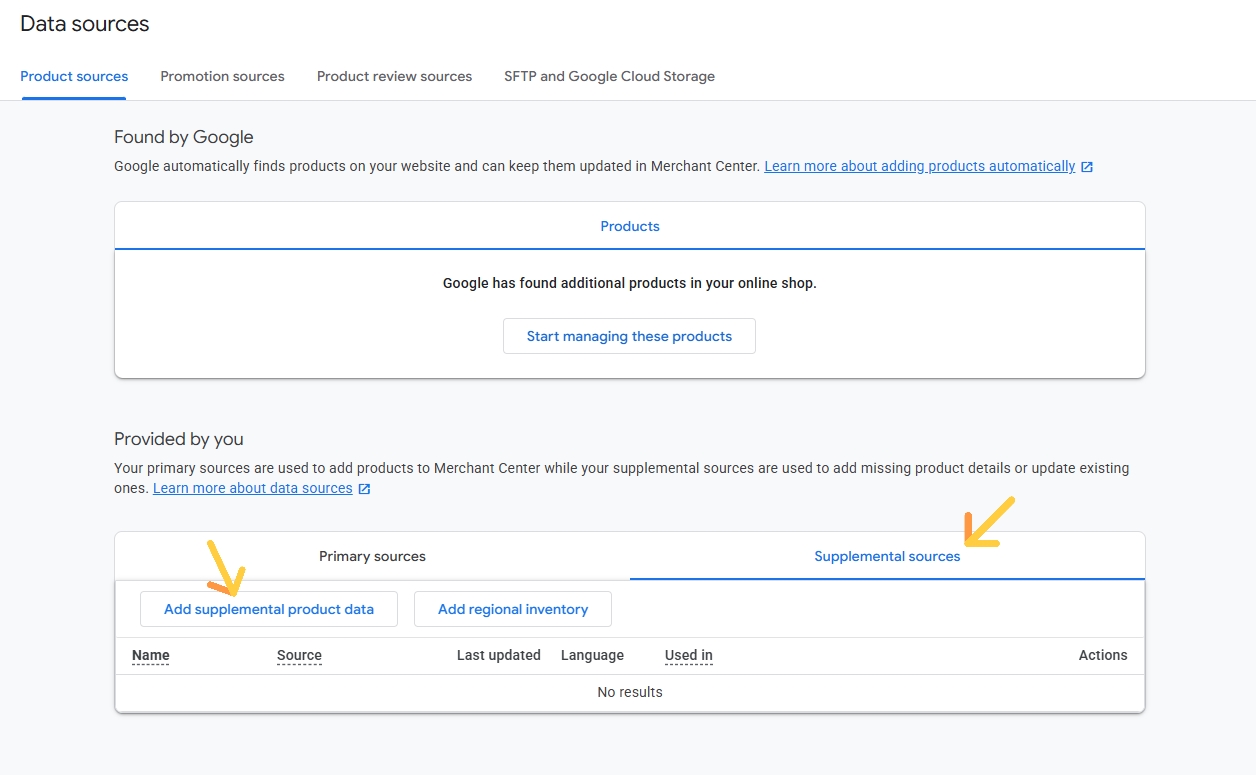Click the Last updated column header
Screen dimensions: 1256x775
coord(499,655)
